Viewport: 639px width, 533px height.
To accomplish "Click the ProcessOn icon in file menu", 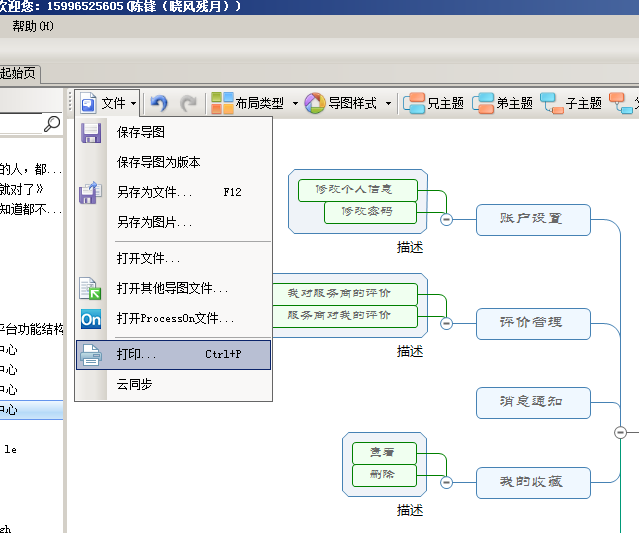I will tap(91, 319).
